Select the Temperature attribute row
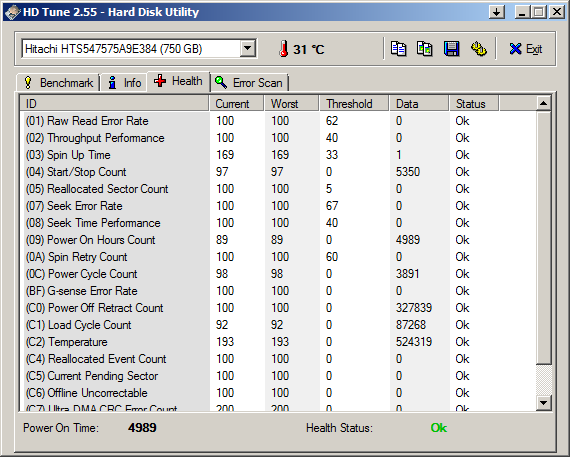Screen dimensions: 570x457 pos(278,342)
